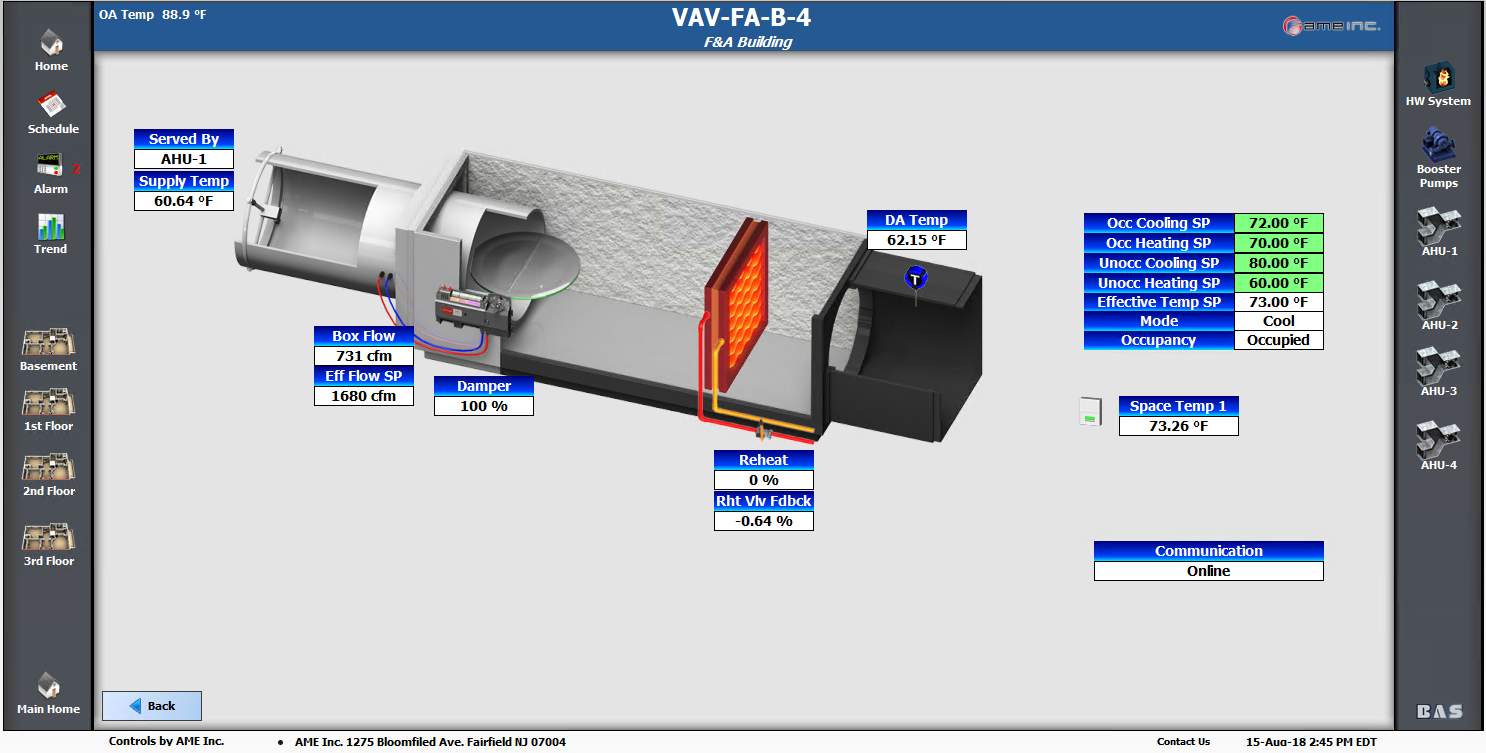Viewport: 1486px width, 753px height.
Task: Click the AHU-1 Served By value
Action: [x=184, y=159]
